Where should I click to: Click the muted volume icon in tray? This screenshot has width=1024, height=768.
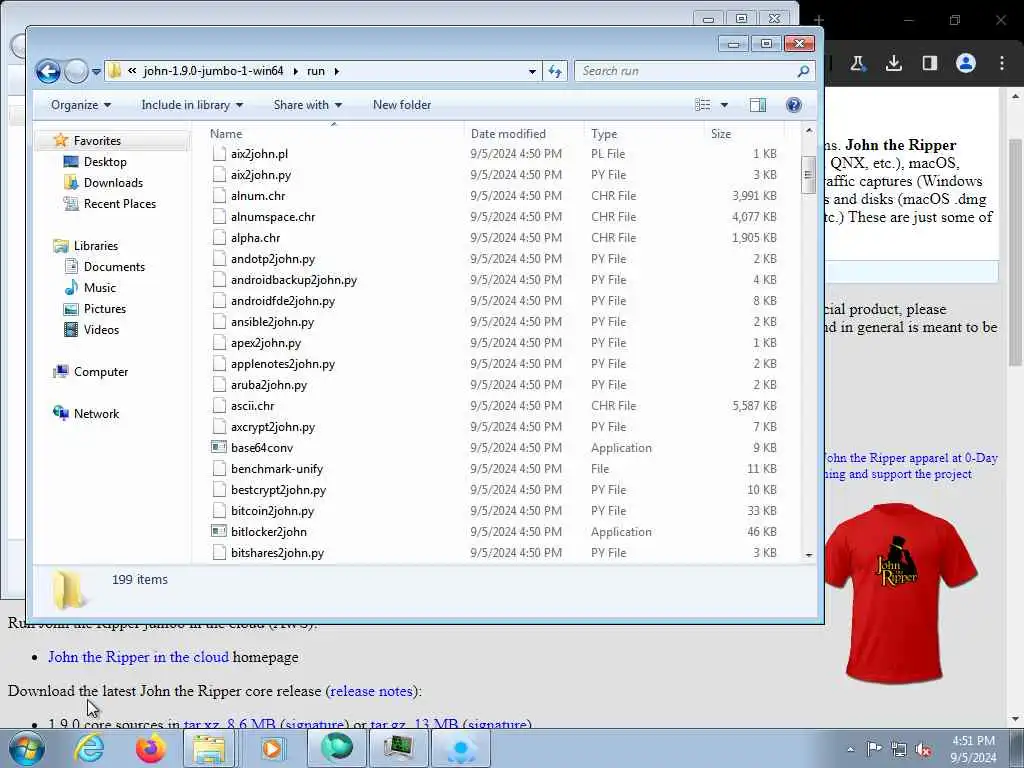(x=923, y=749)
